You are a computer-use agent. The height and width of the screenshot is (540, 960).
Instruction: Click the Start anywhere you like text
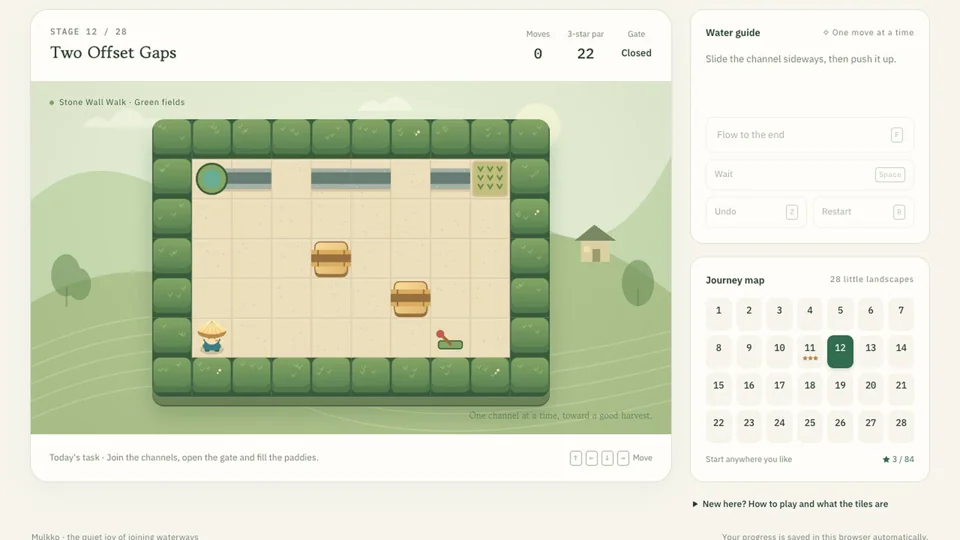pyautogui.click(x=749, y=459)
